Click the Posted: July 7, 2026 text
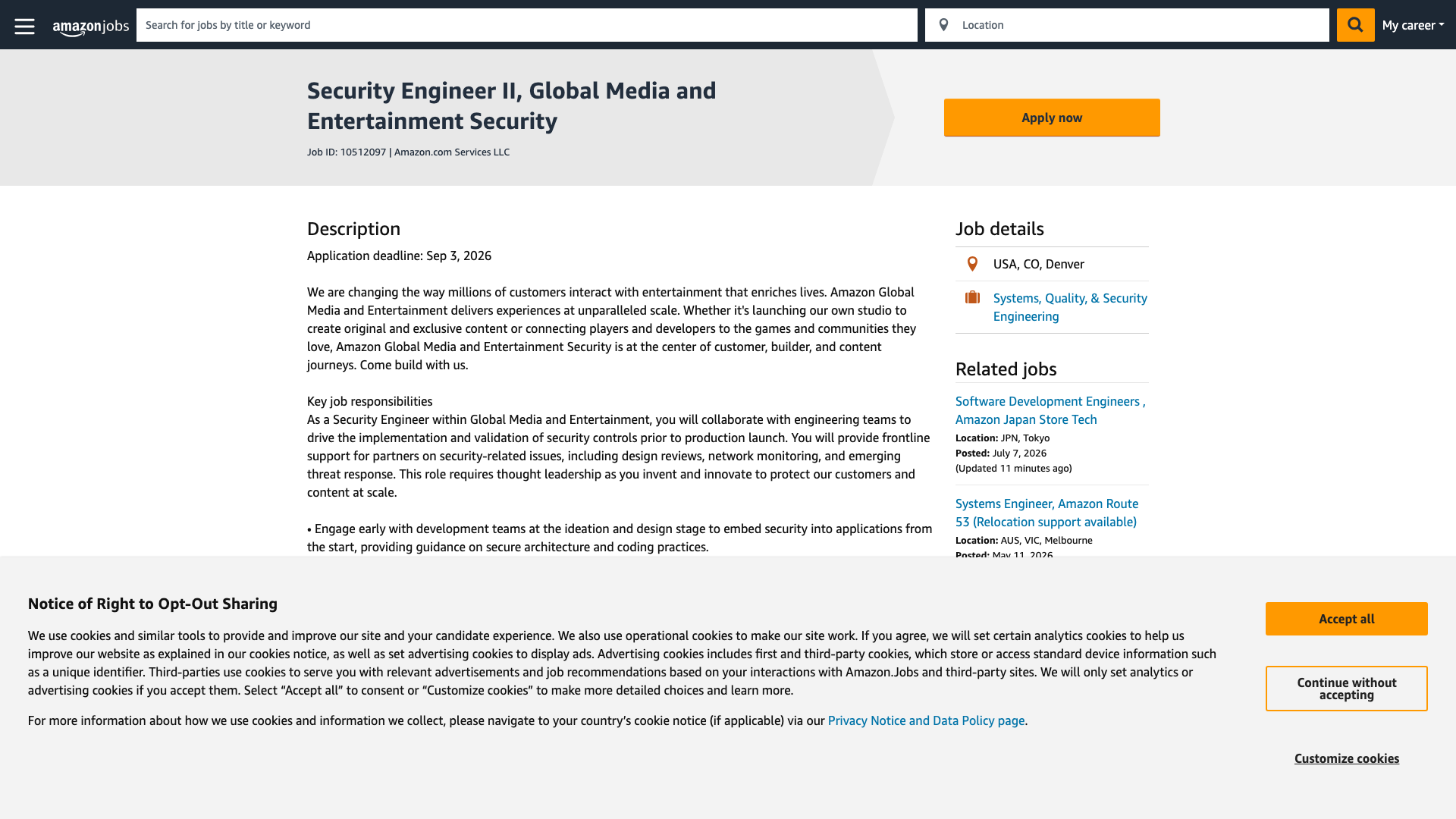Screen dimensions: 1456x819 [x=1001, y=453]
